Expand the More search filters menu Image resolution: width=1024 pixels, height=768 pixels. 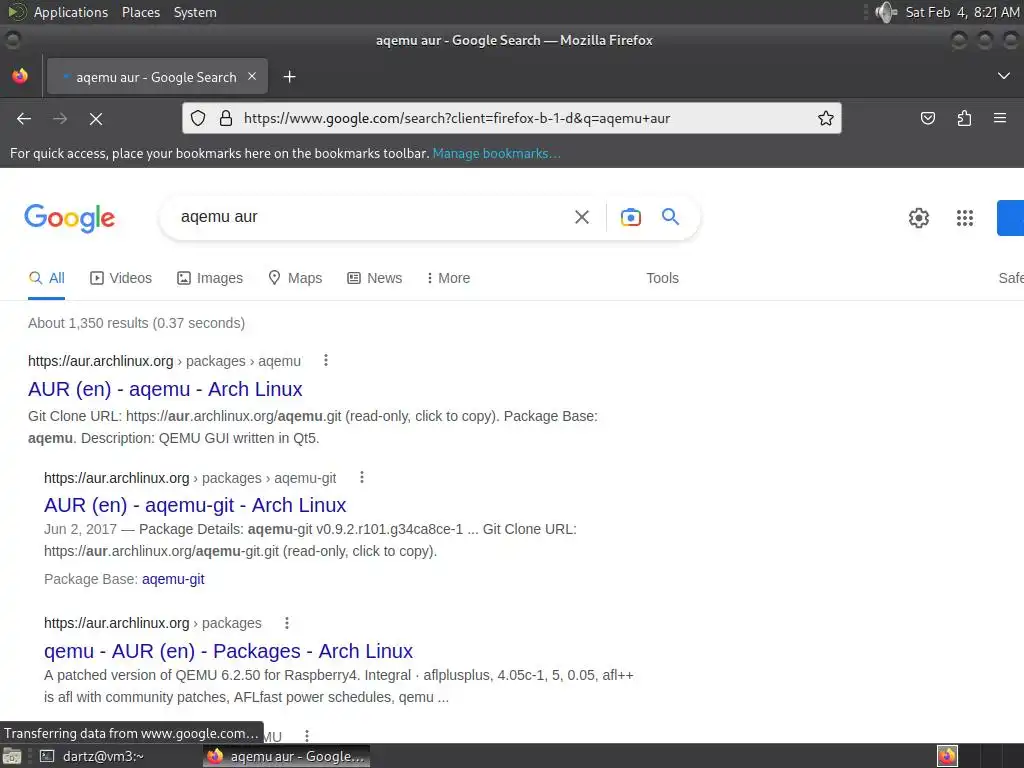click(x=448, y=278)
